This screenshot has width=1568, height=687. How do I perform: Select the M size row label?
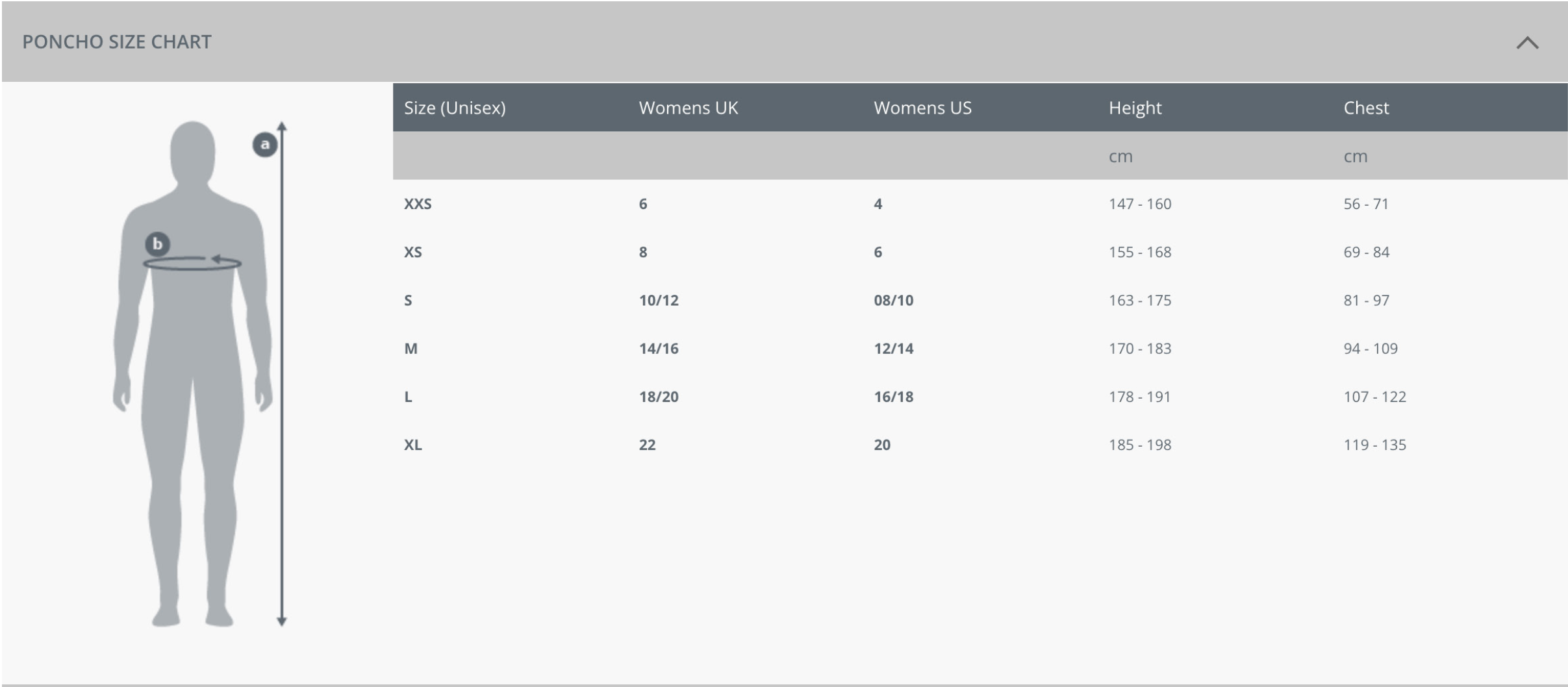click(411, 349)
